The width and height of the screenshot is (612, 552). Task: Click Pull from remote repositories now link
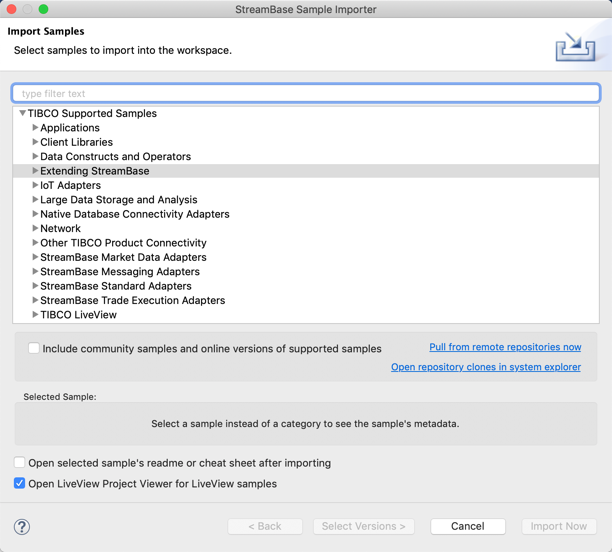point(505,347)
